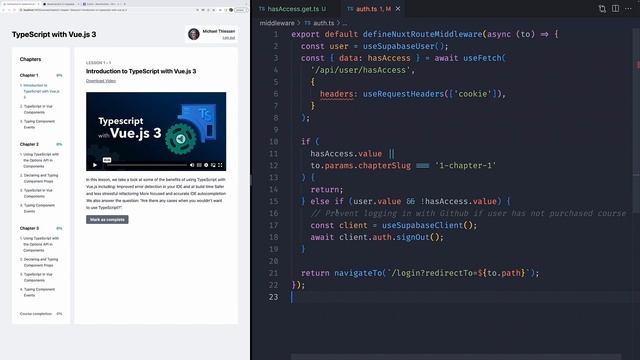Click line number 23 in the gutter

tap(273, 297)
